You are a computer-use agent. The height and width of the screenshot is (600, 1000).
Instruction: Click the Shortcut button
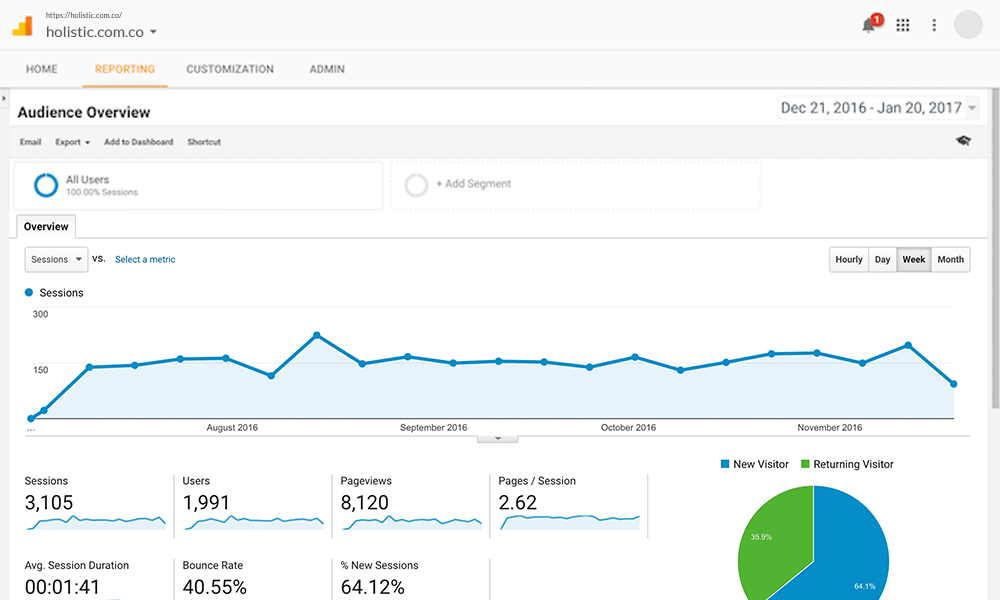pos(204,142)
